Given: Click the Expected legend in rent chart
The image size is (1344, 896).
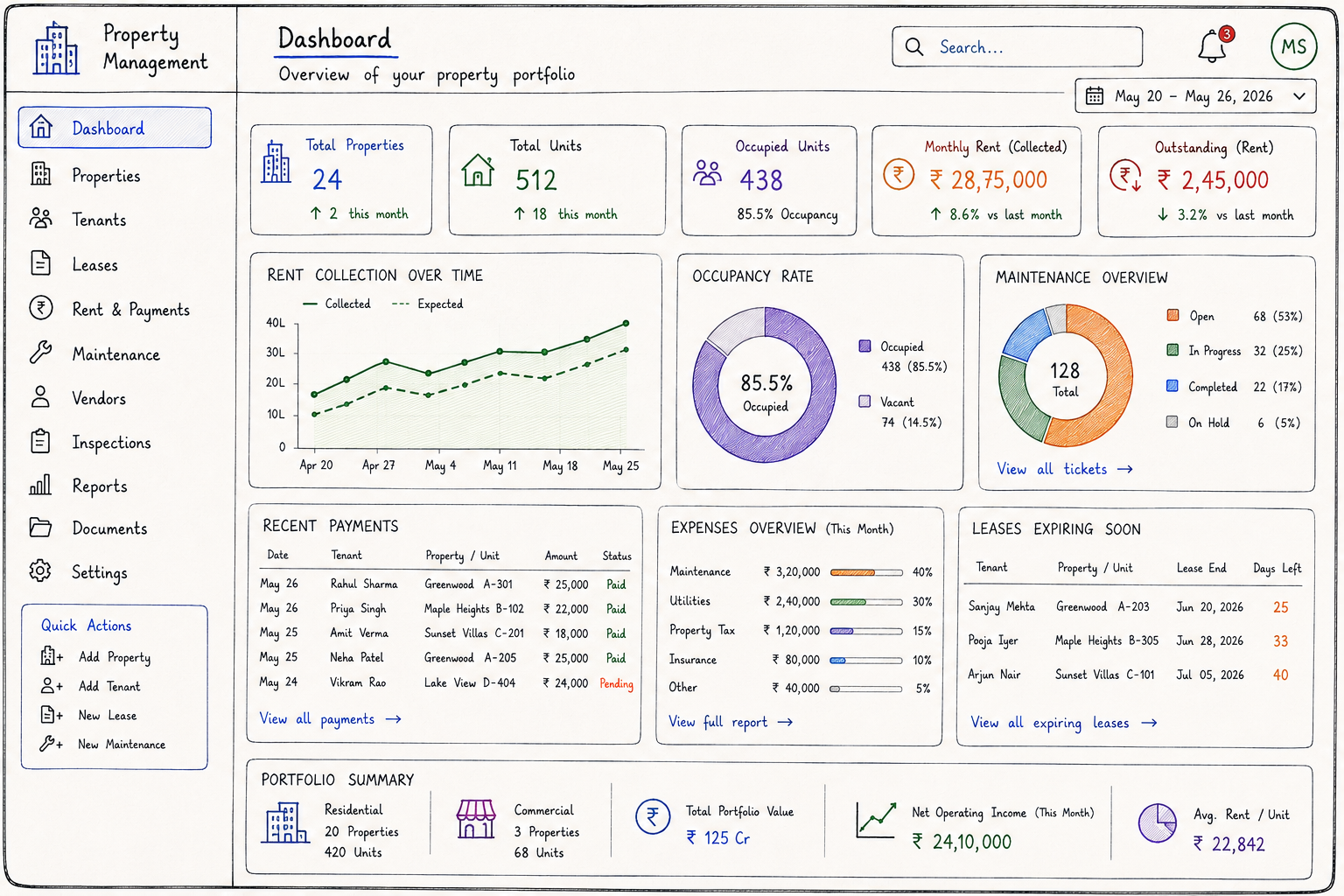Looking at the screenshot, I should coord(428,304).
